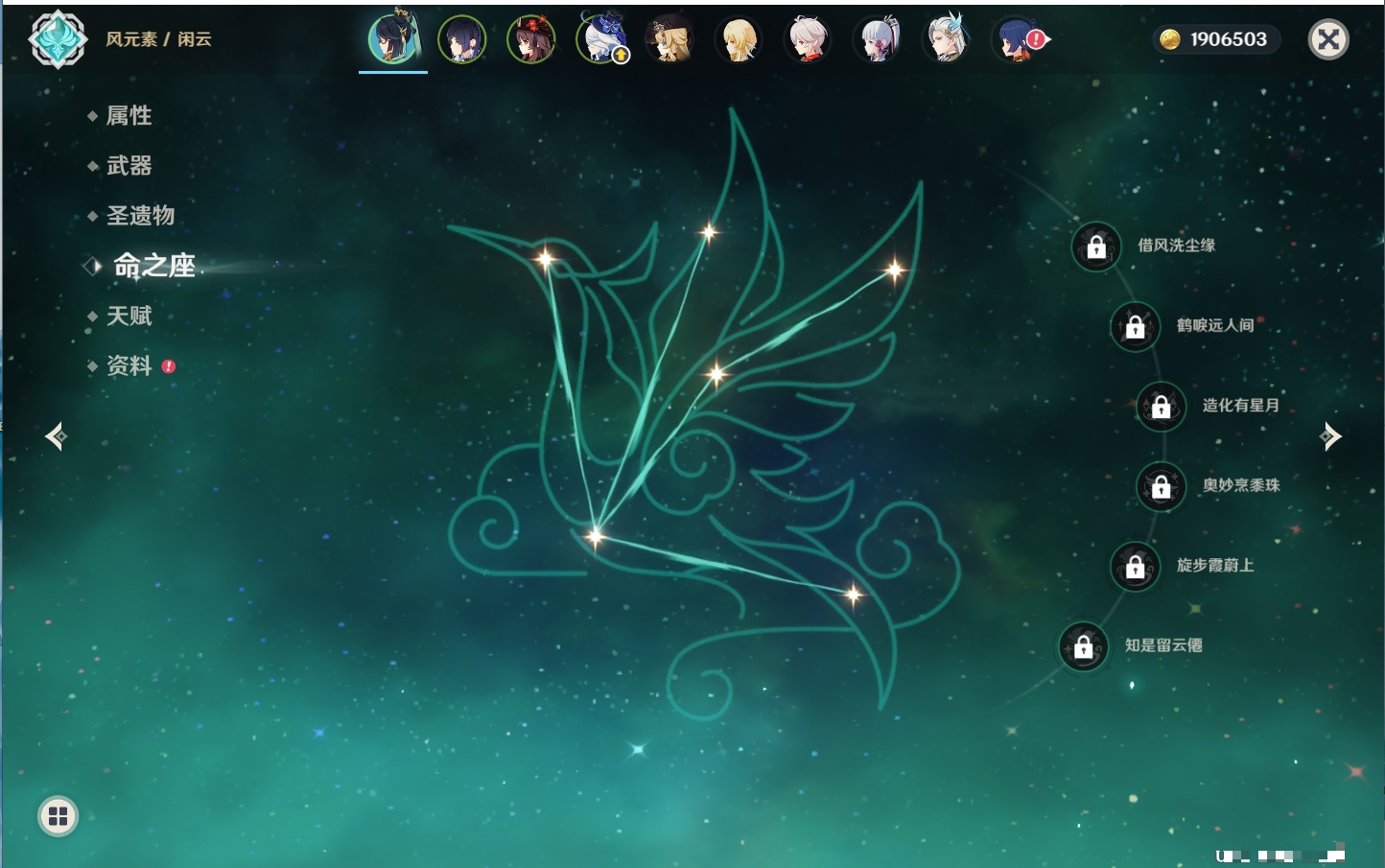The image size is (1385, 868).
Task: Go to the next character with the right arrow
Action: [1330, 436]
